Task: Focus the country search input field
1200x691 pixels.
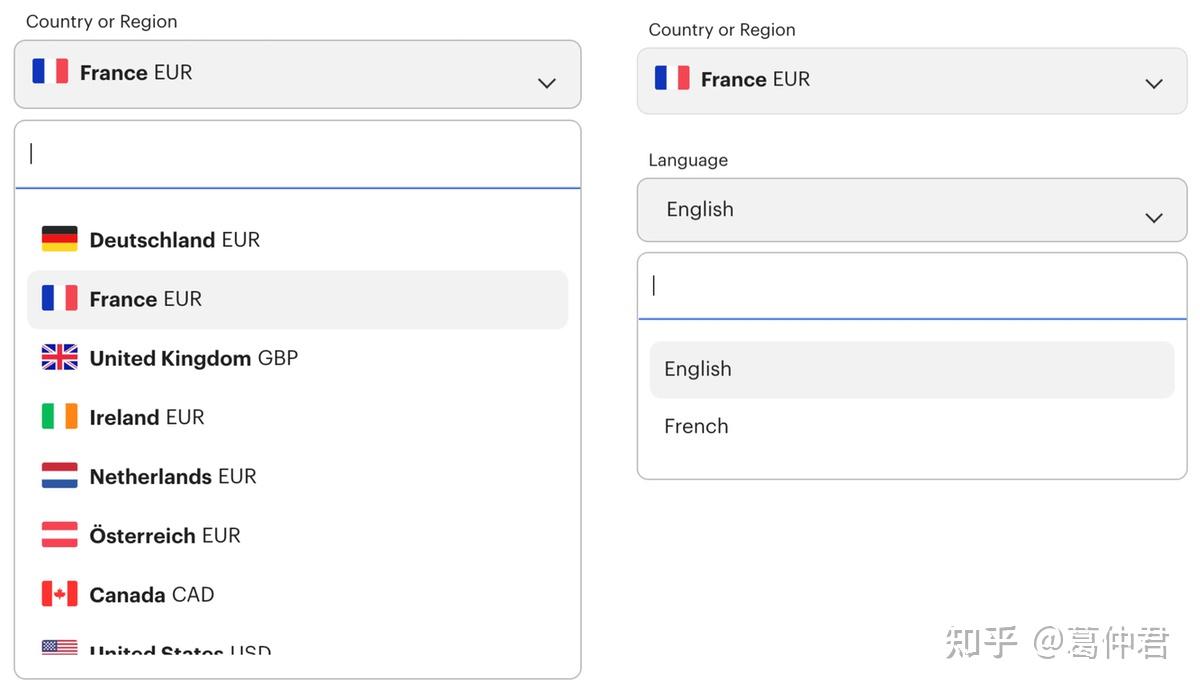Action: click(297, 154)
